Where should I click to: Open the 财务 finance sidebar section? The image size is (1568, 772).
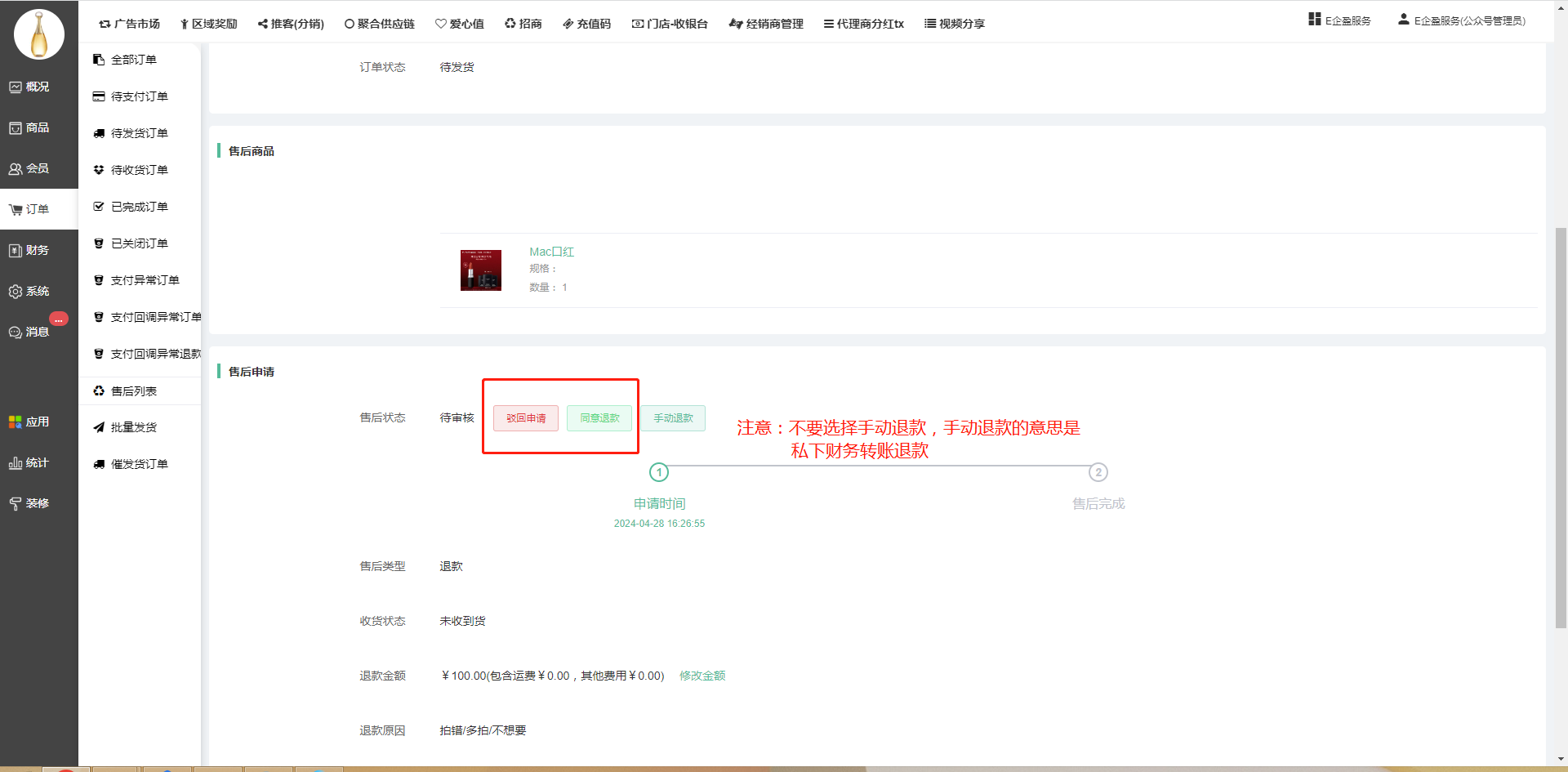[29, 250]
